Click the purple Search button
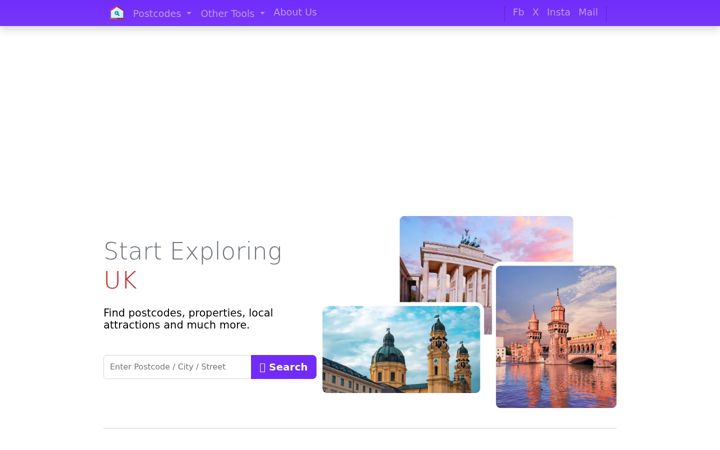720x450 pixels. point(284,367)
